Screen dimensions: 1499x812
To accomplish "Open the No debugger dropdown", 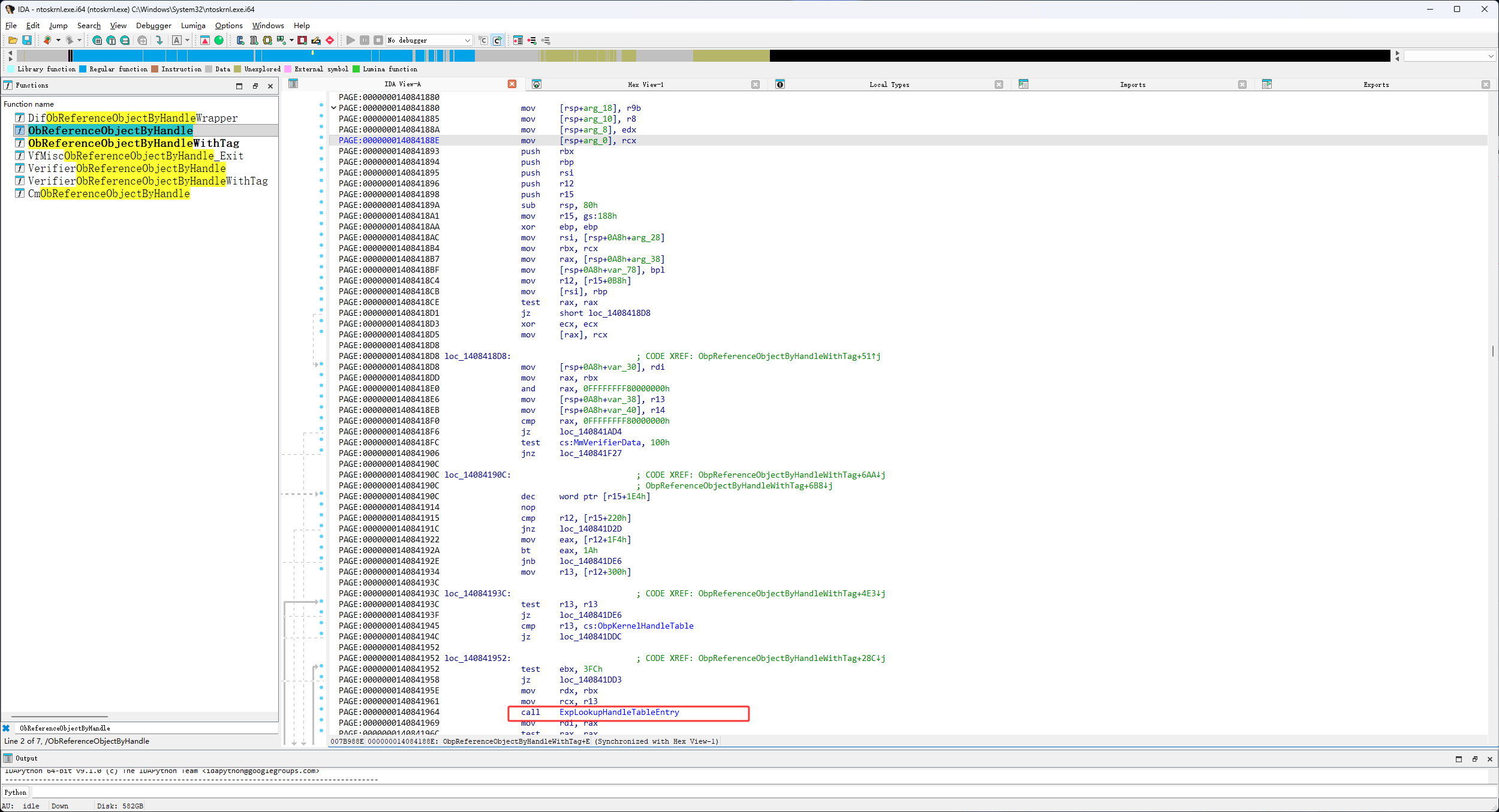I will pyautogui.click(x=467, y=40).
